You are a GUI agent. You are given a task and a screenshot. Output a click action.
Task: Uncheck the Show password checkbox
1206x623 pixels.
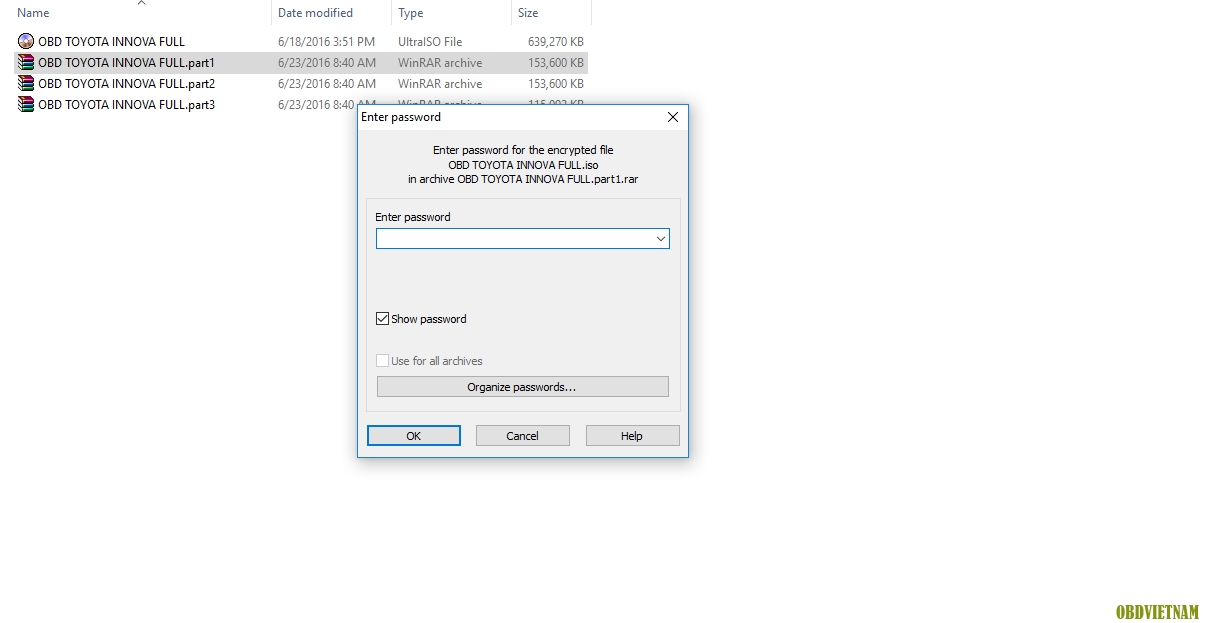[382, 319]
